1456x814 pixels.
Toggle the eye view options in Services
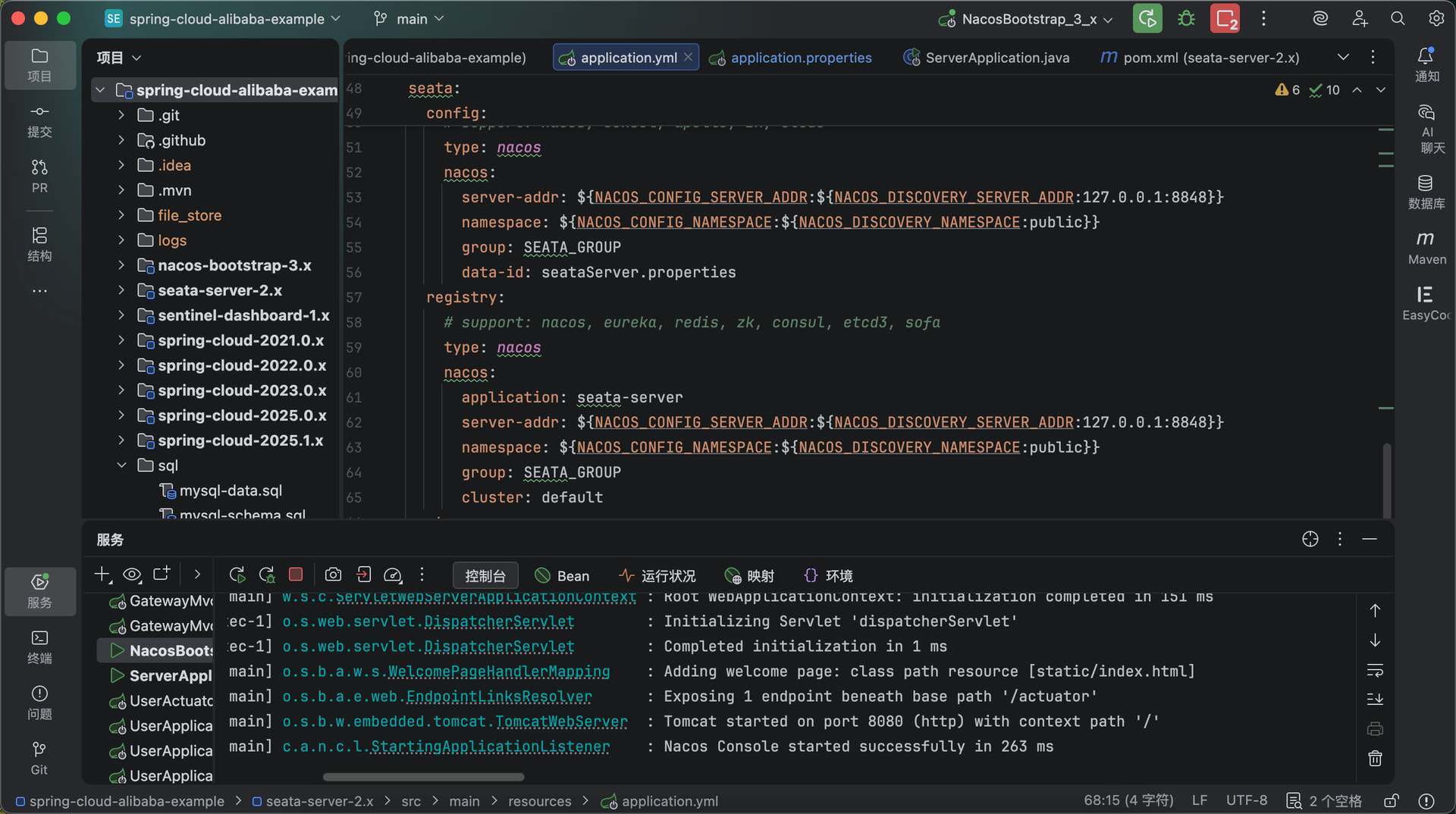(132, 575)
